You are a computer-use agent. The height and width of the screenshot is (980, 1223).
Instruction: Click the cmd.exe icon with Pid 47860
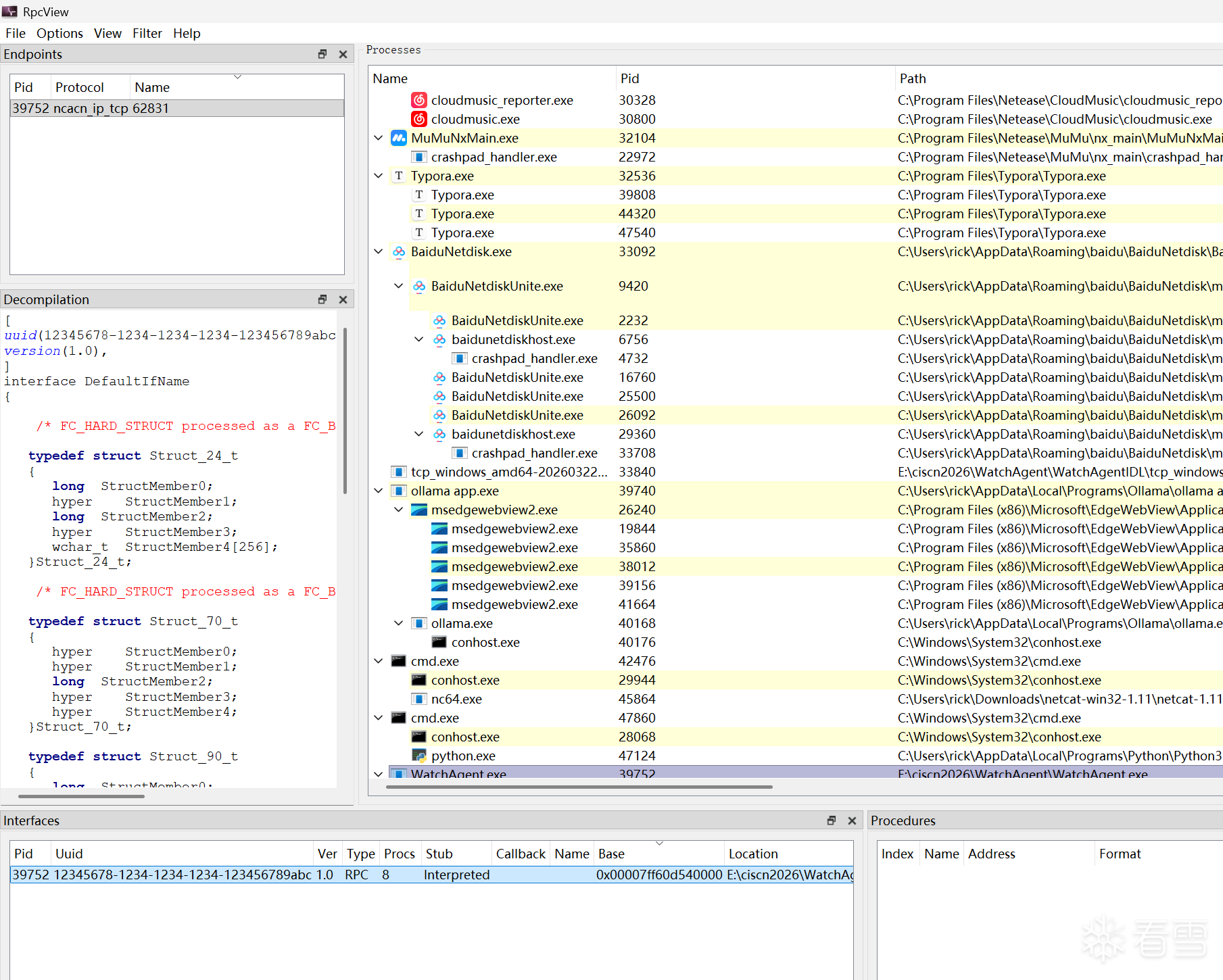point(399,718)
